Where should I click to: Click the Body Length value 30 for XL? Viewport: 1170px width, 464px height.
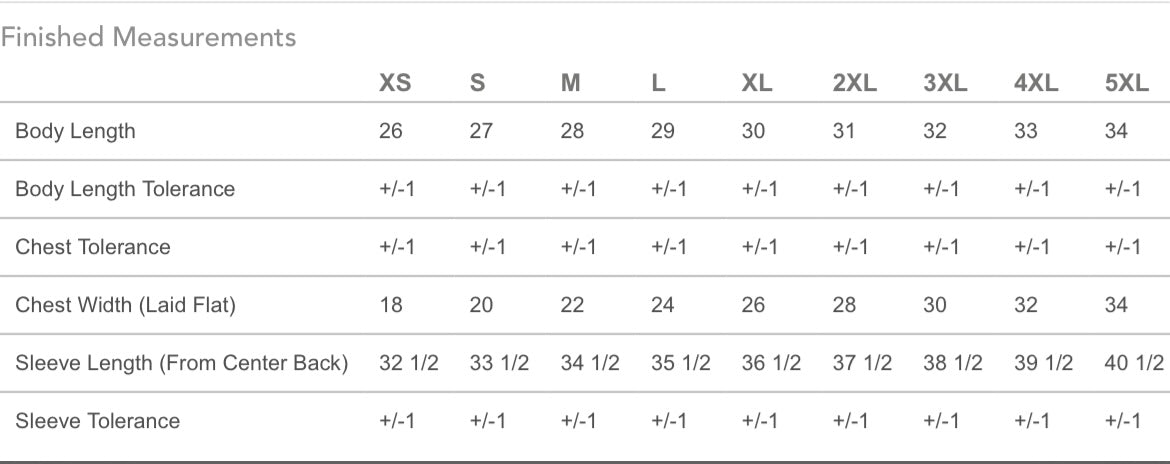pyautogui.click(x=754, y=131)
